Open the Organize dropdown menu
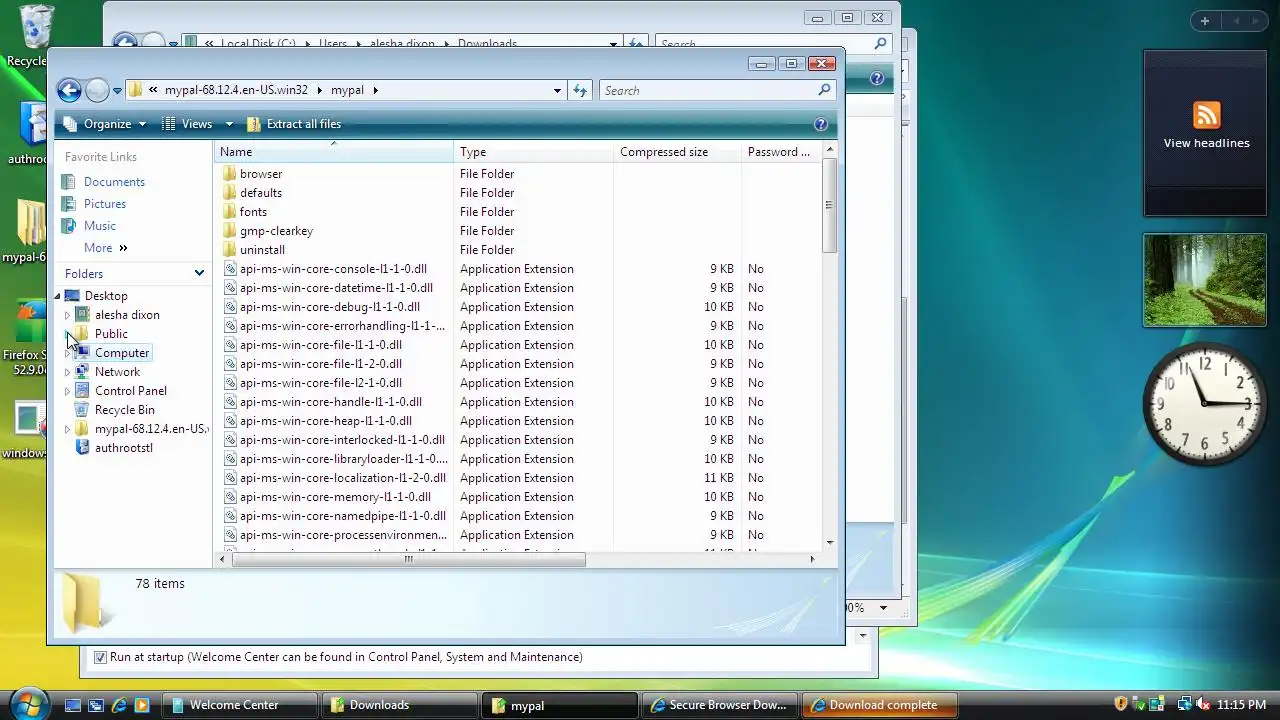 point(105,124)
